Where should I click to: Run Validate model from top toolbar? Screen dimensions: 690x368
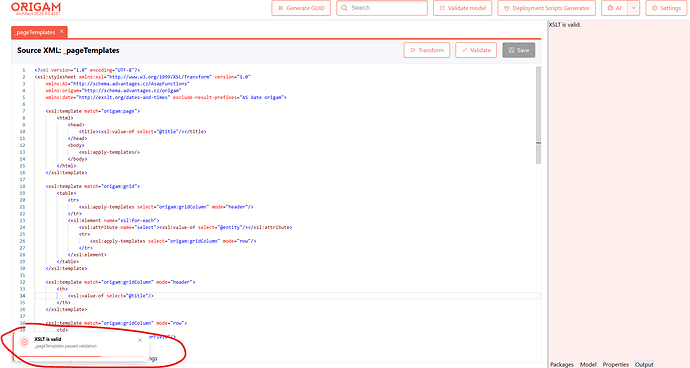pyautogui.click(x=462, y=8)
